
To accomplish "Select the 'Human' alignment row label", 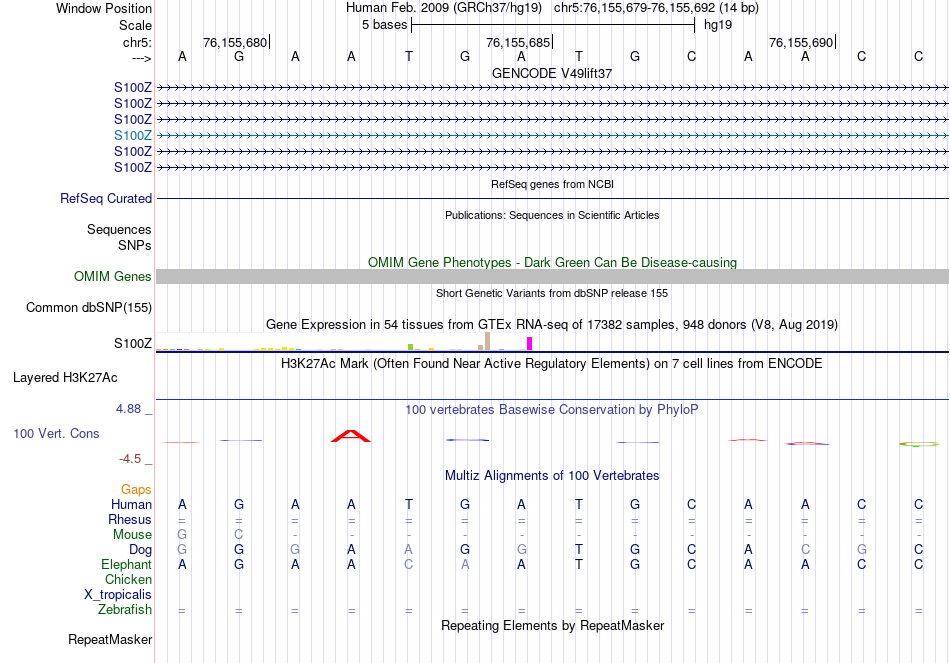I will pos(131,504).
